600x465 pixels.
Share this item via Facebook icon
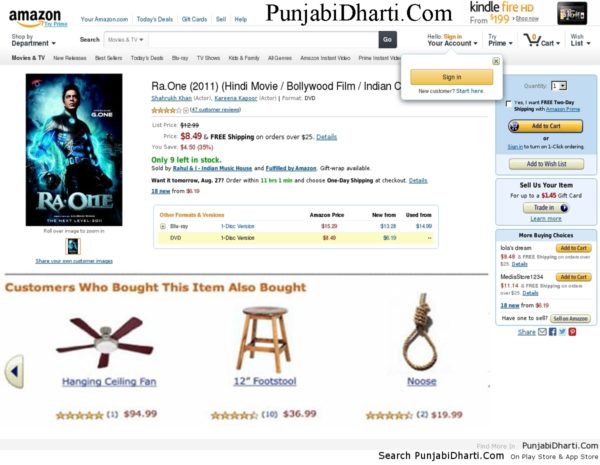point(552,332)
